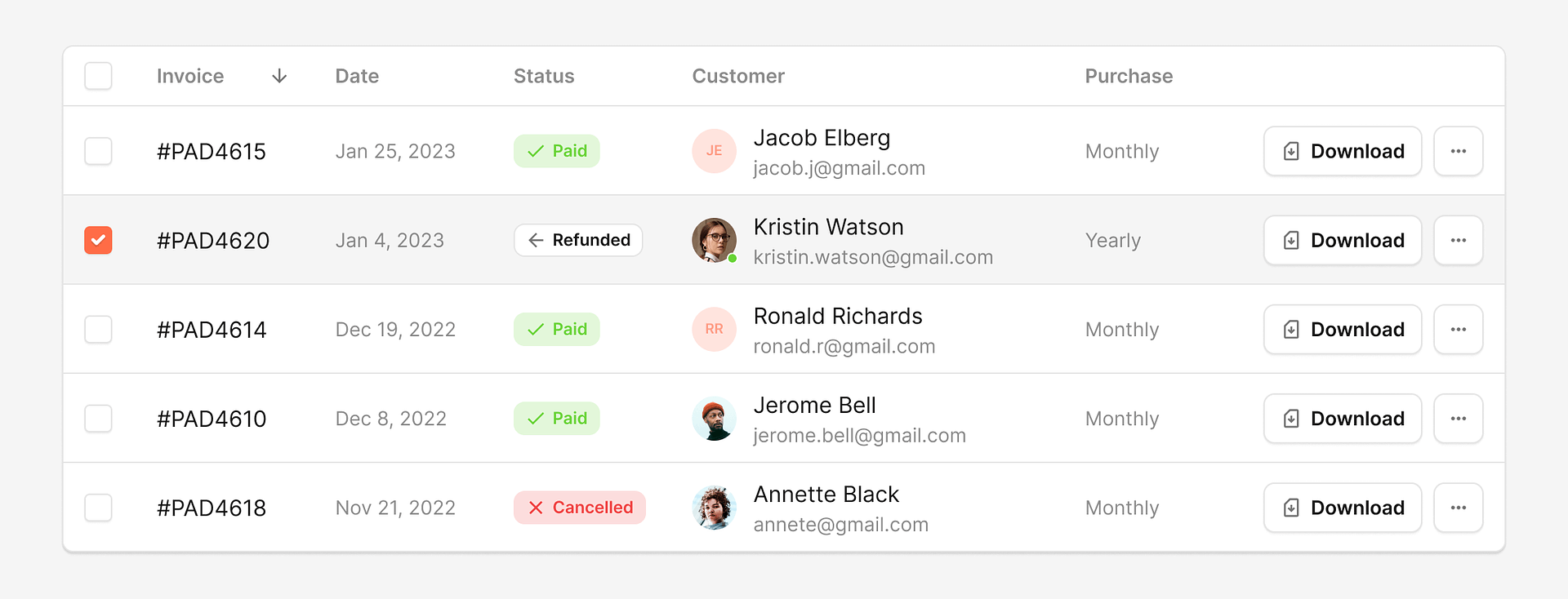Viewport: 1568px width, 599px height.
Task: Sort by the Status column header
Action: click(x=544, y=76)
